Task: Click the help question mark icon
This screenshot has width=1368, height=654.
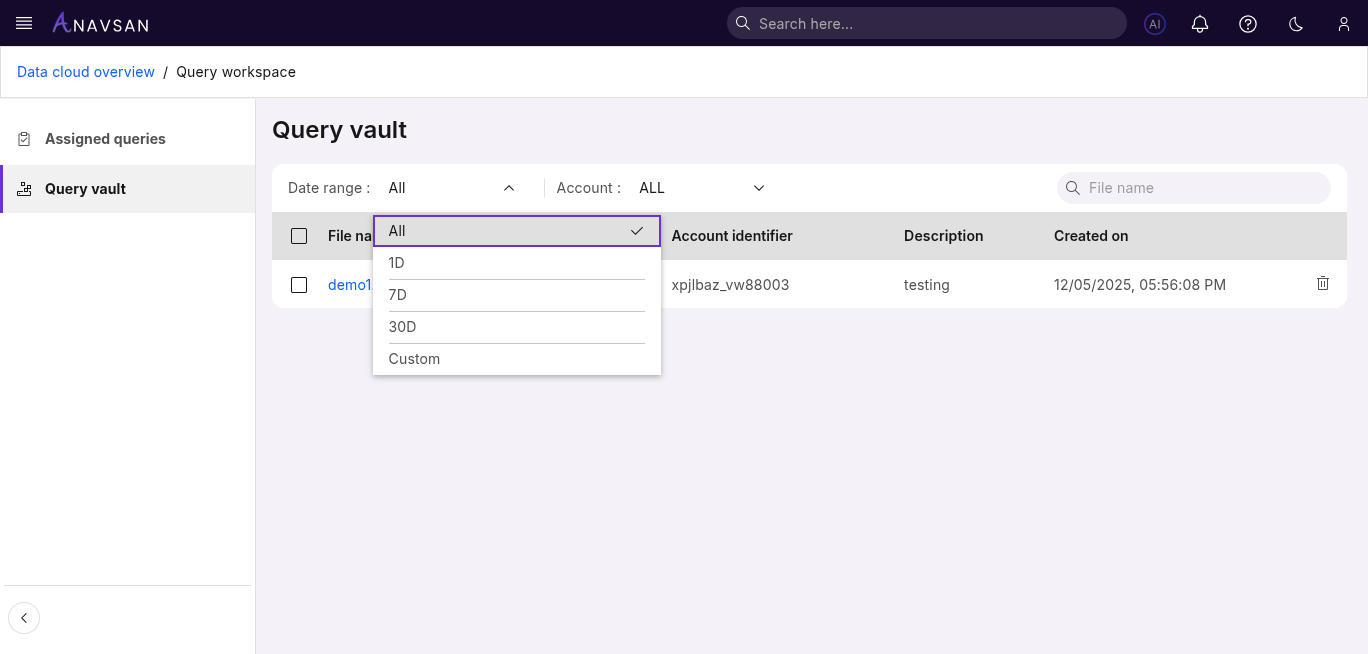Action: pyautogui.click(x=1247, y=23)
